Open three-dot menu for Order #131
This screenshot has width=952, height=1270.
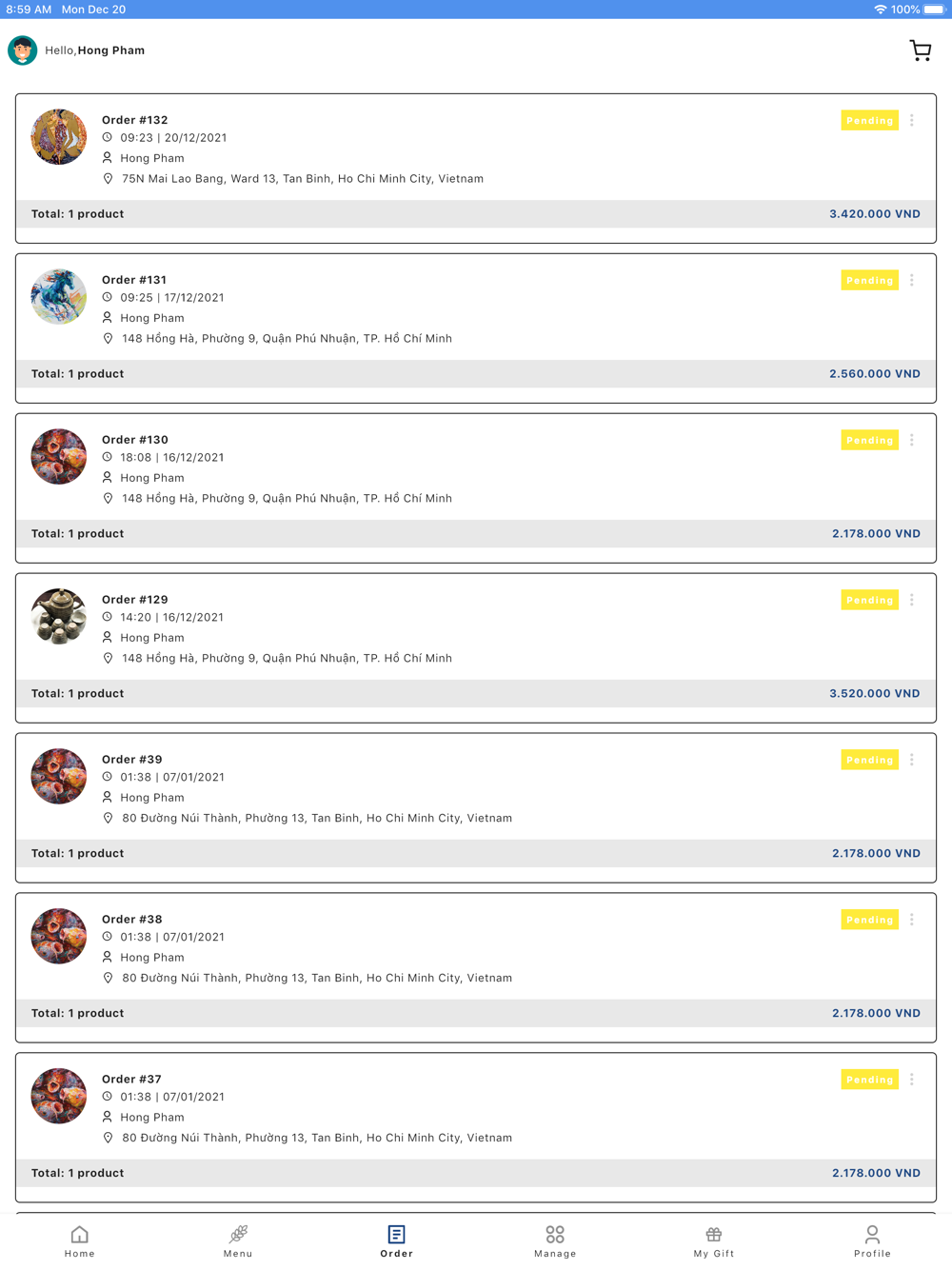click(x=912, y=281)
